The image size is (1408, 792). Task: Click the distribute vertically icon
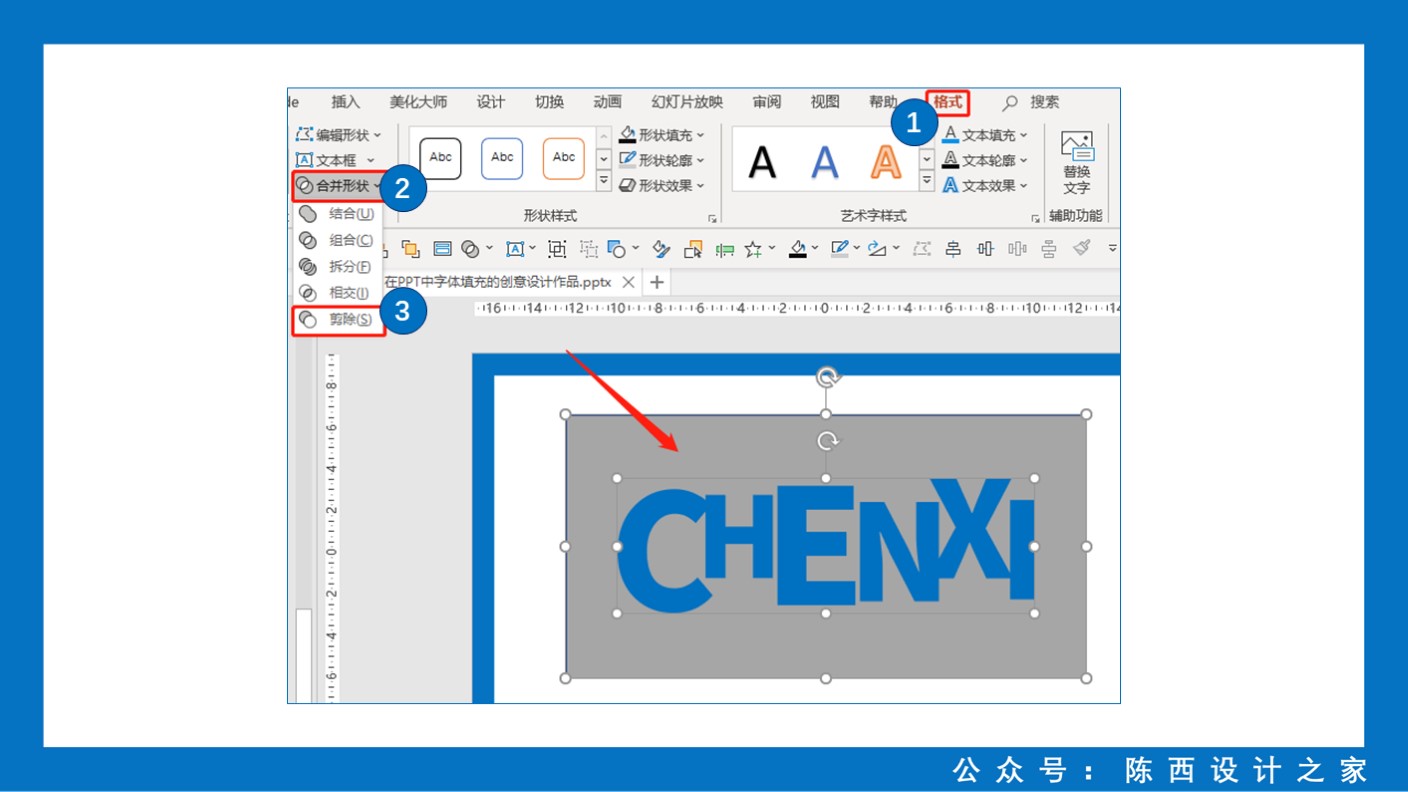coord(1049,249)
